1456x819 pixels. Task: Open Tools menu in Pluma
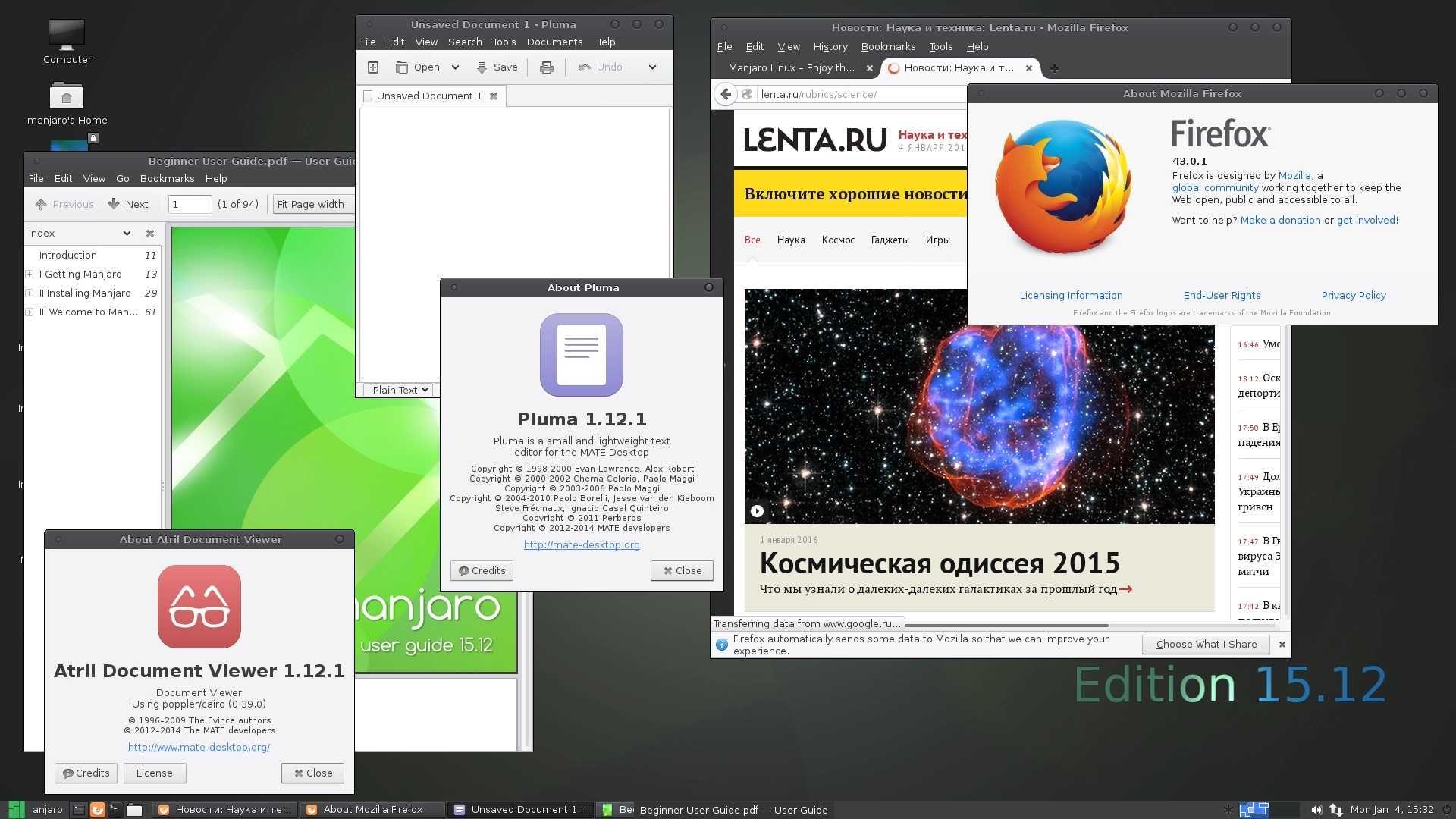[504, 42]
